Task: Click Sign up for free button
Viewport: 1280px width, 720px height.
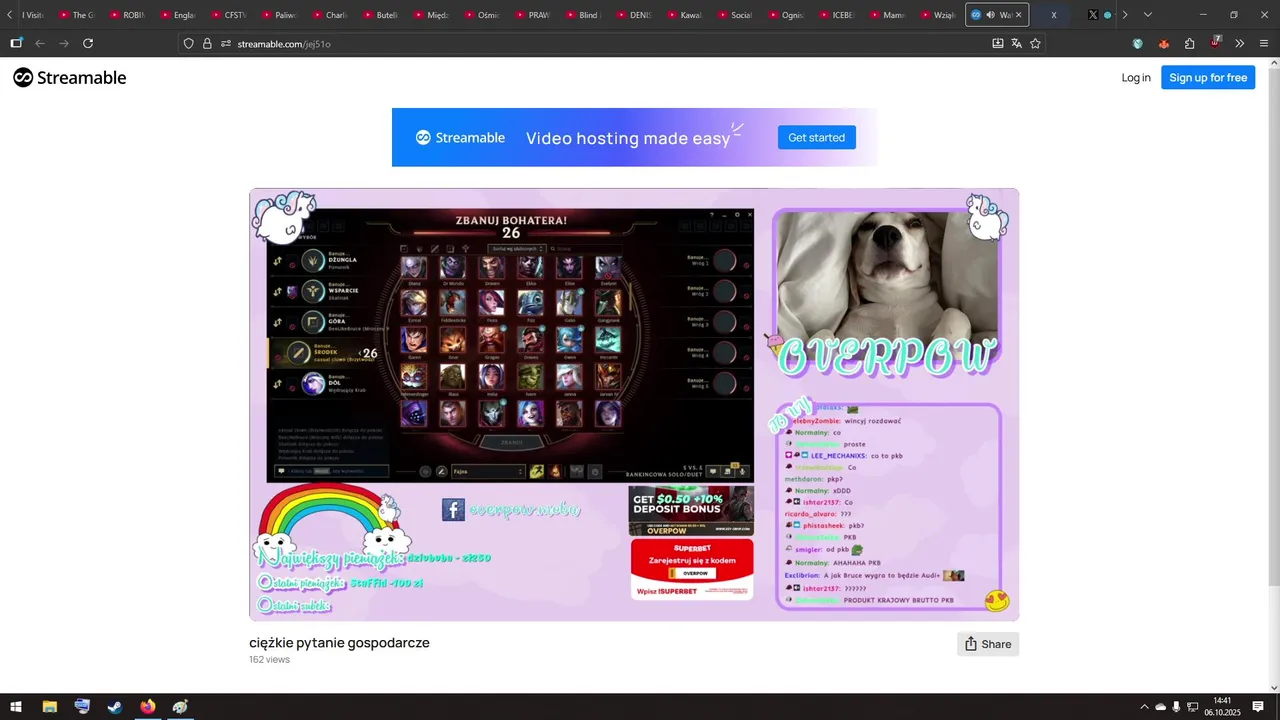Action: [x=1208, y=78]
